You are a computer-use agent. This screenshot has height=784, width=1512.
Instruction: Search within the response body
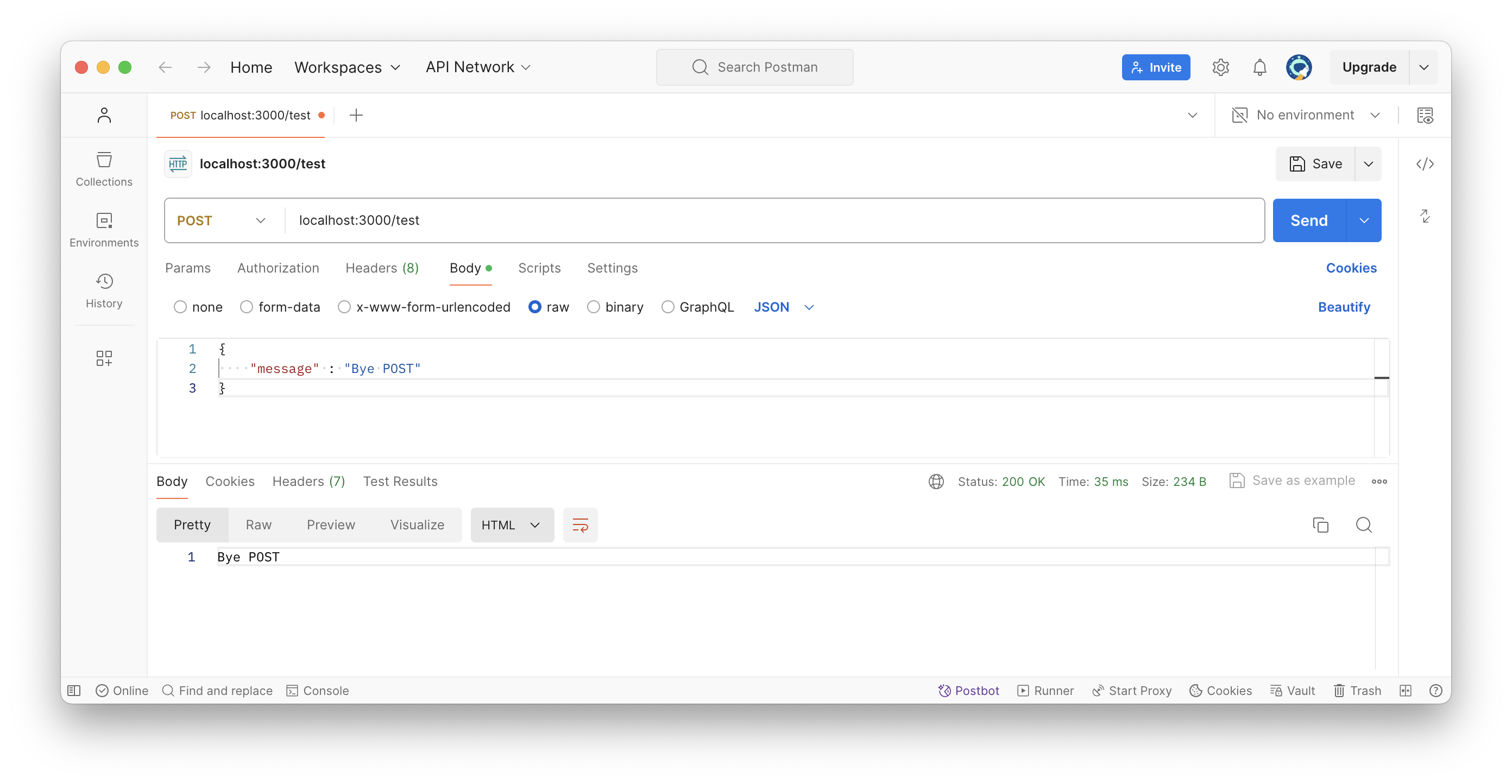(1364, 524)
